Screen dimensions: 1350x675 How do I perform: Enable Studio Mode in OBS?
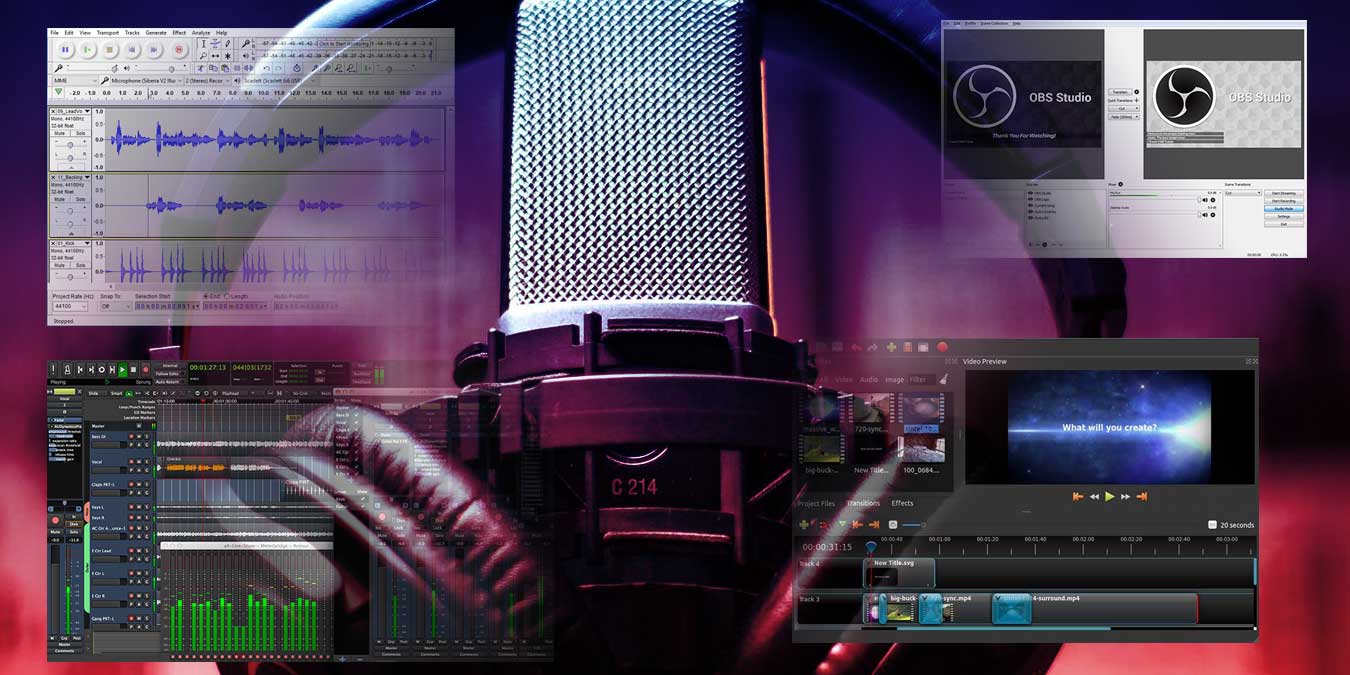pyautogui.click(x=1284, y=208)
